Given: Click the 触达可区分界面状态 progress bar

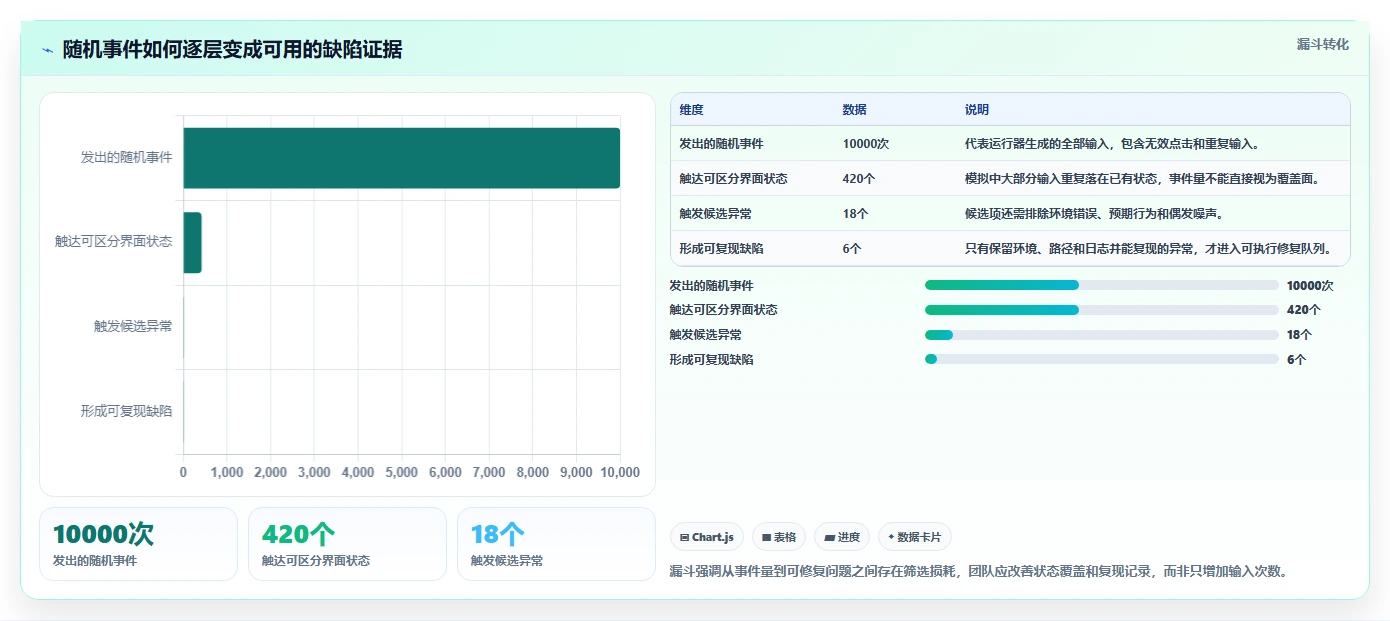Looking at the screenshot, I should coord(1102,310).
